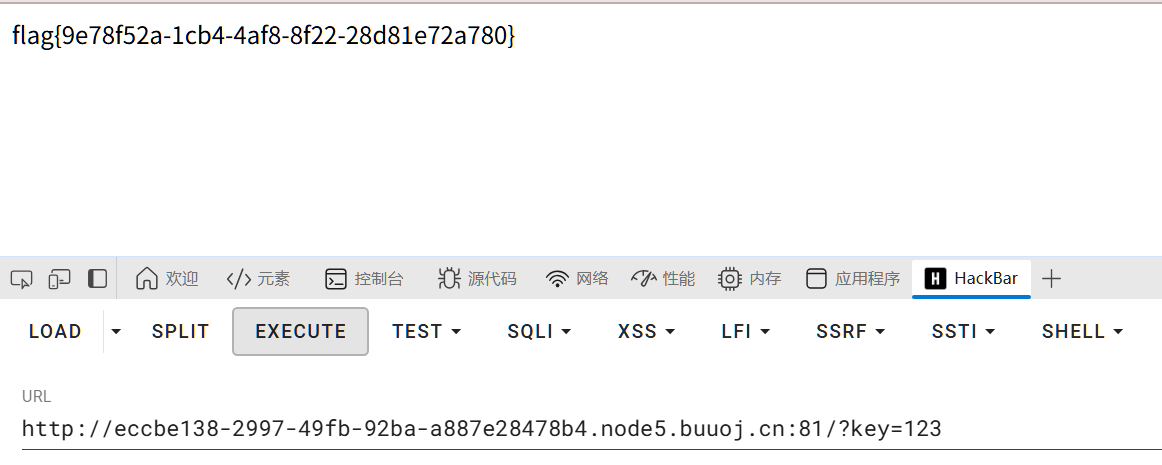
Task: Switch to the 元素 elements tab
Action: (x=258, y=279)
